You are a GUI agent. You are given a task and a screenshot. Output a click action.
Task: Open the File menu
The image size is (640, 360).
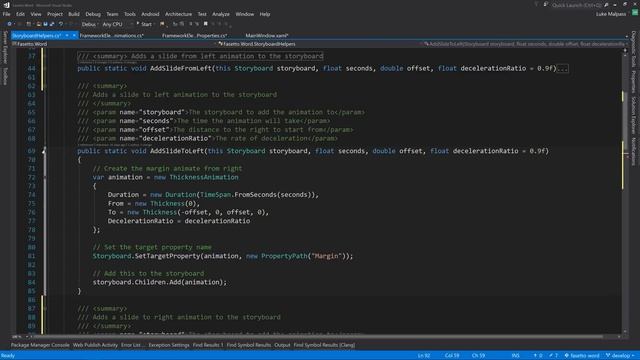(x=7, y=14)
